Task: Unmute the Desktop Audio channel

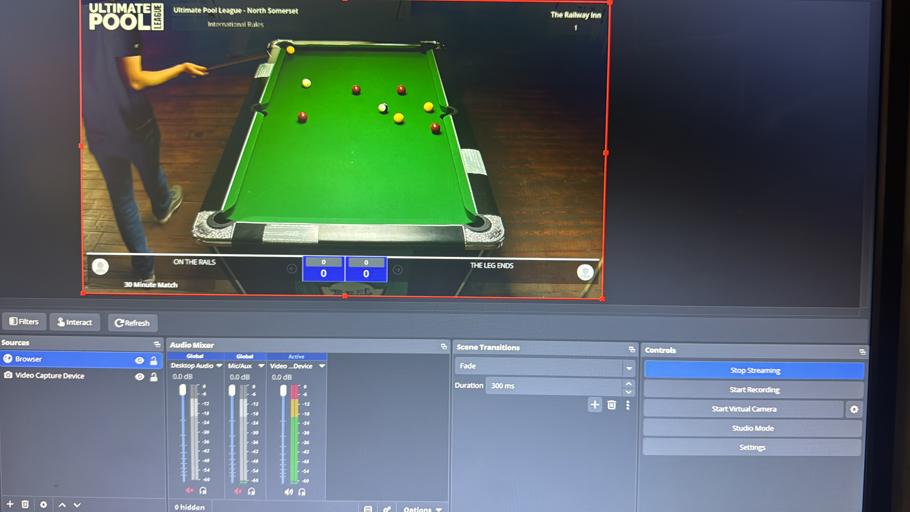Action: pos(190,491)
